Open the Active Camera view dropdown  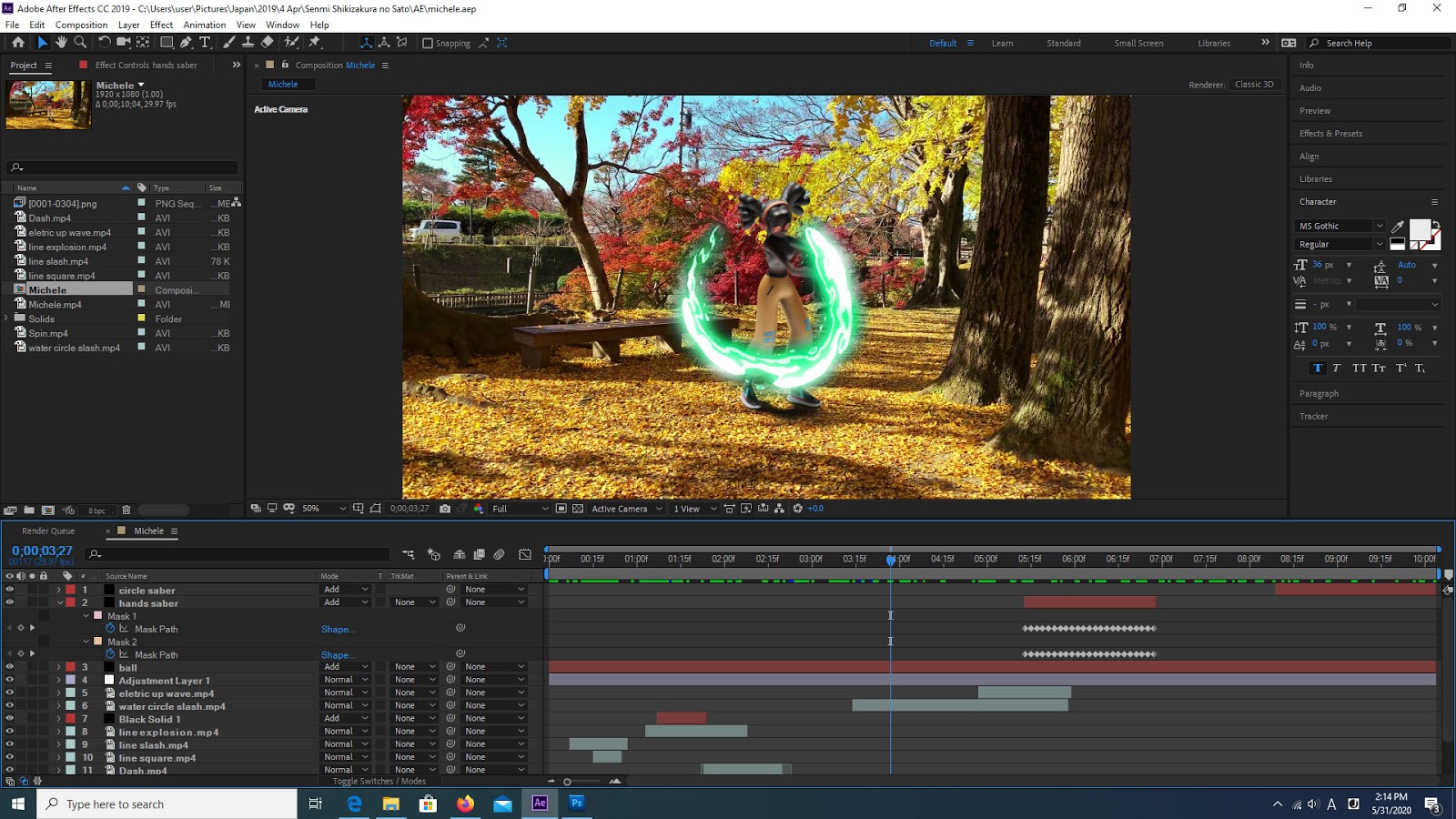click(x=627, y=509)
